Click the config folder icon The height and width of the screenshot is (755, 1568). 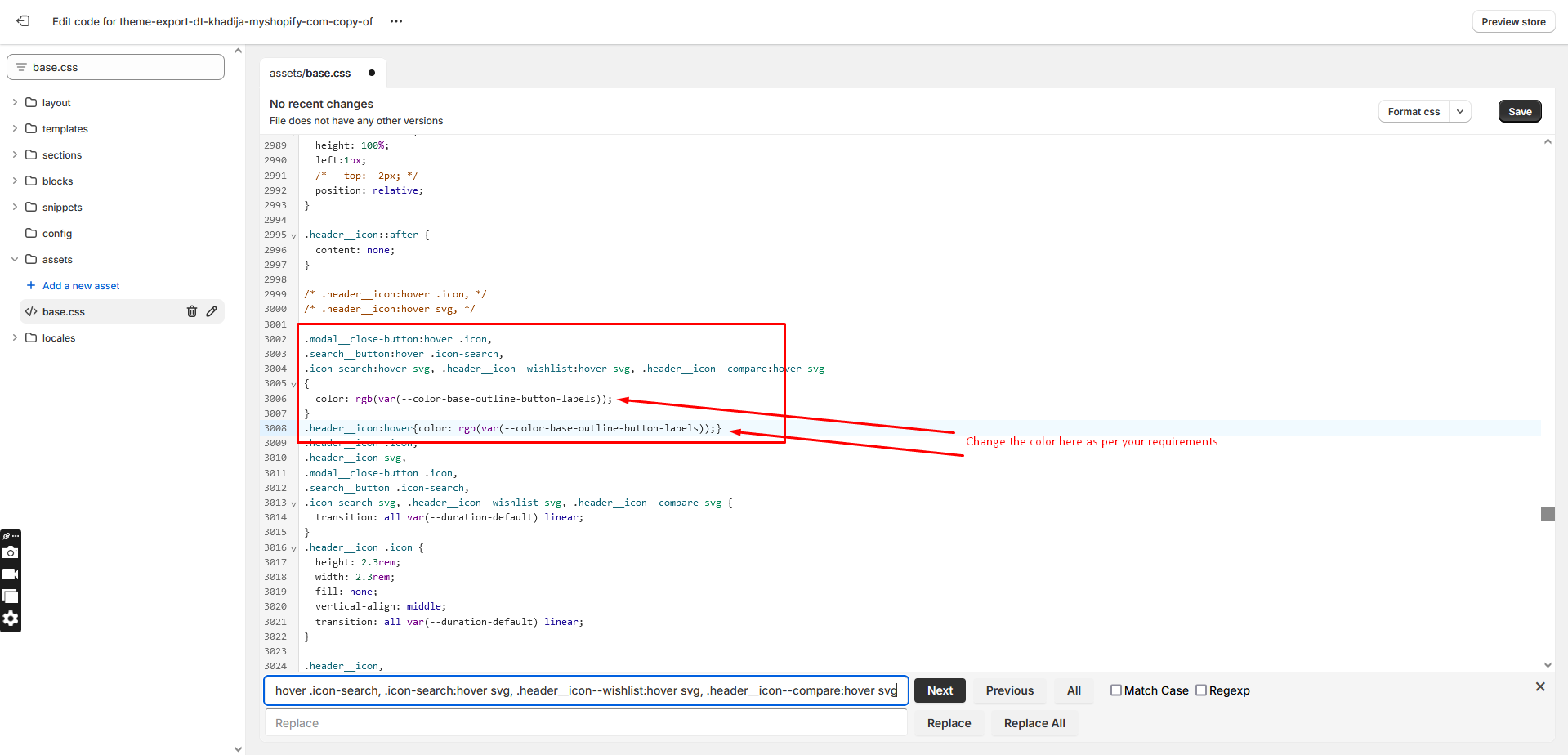pyautogui.click(x=31, y=233)
